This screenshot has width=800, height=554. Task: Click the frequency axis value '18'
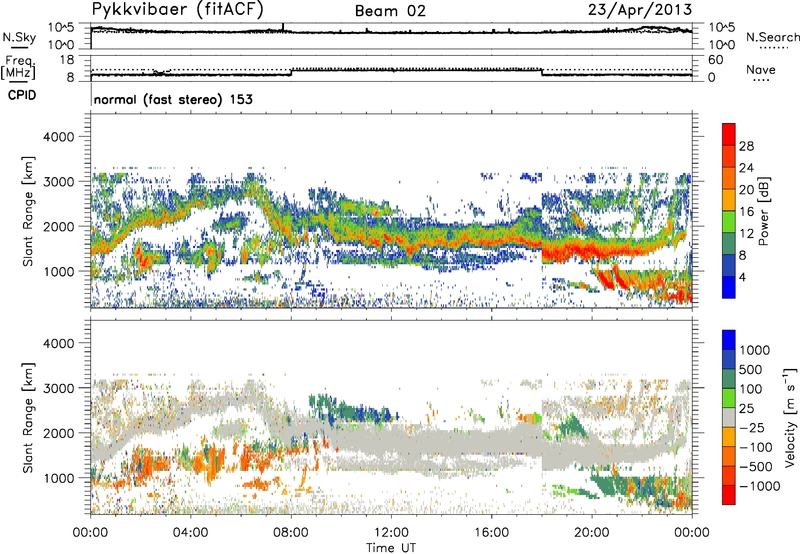67,60
